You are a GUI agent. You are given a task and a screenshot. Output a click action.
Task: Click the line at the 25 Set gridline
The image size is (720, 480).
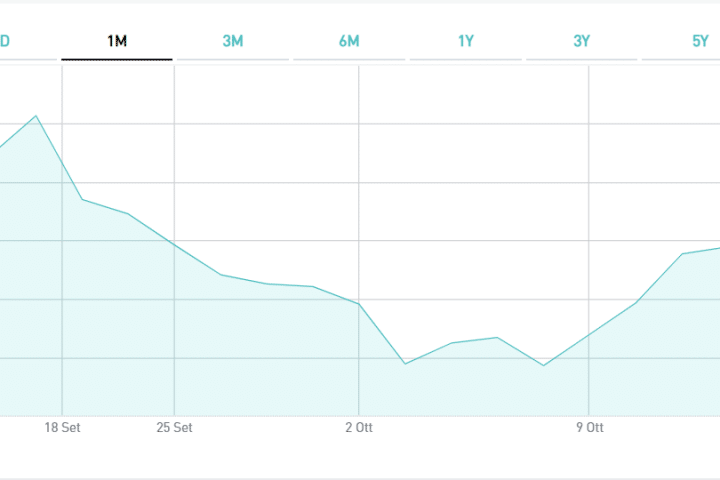tap(175, 243)
